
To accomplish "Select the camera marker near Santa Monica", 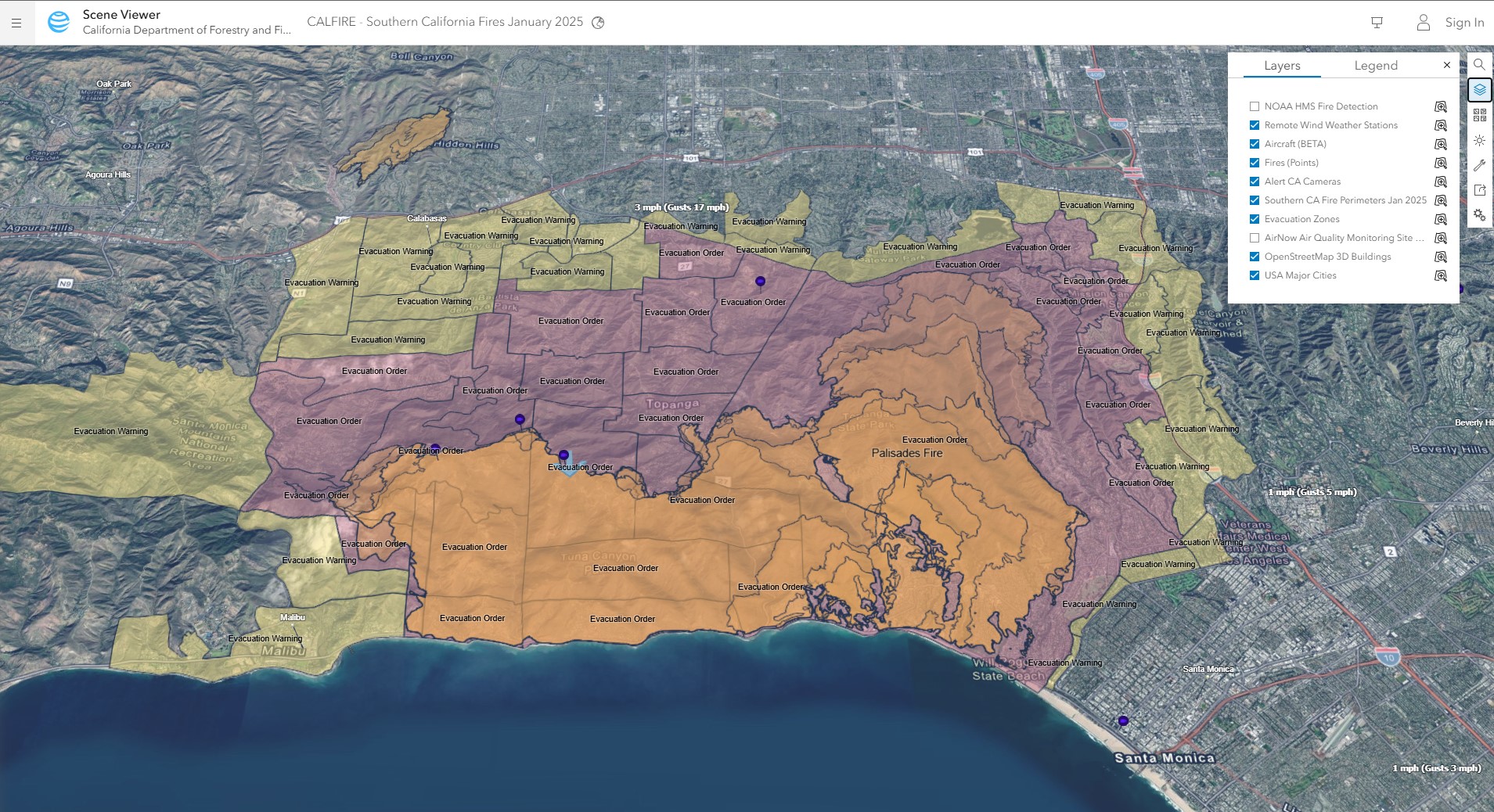I will coord(1124,720).
